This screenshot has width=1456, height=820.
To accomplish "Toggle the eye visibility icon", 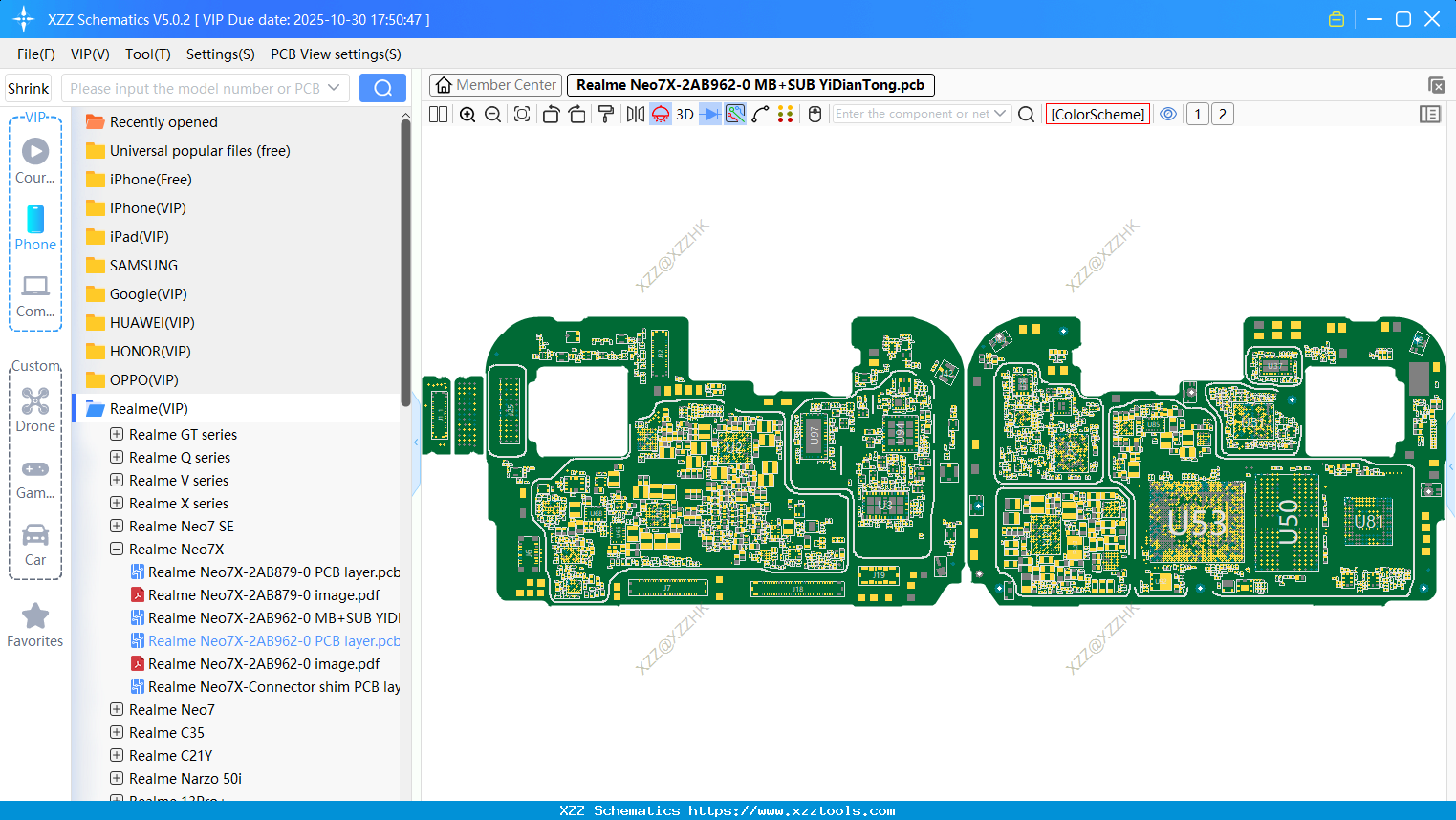I will click(1168, 114).
